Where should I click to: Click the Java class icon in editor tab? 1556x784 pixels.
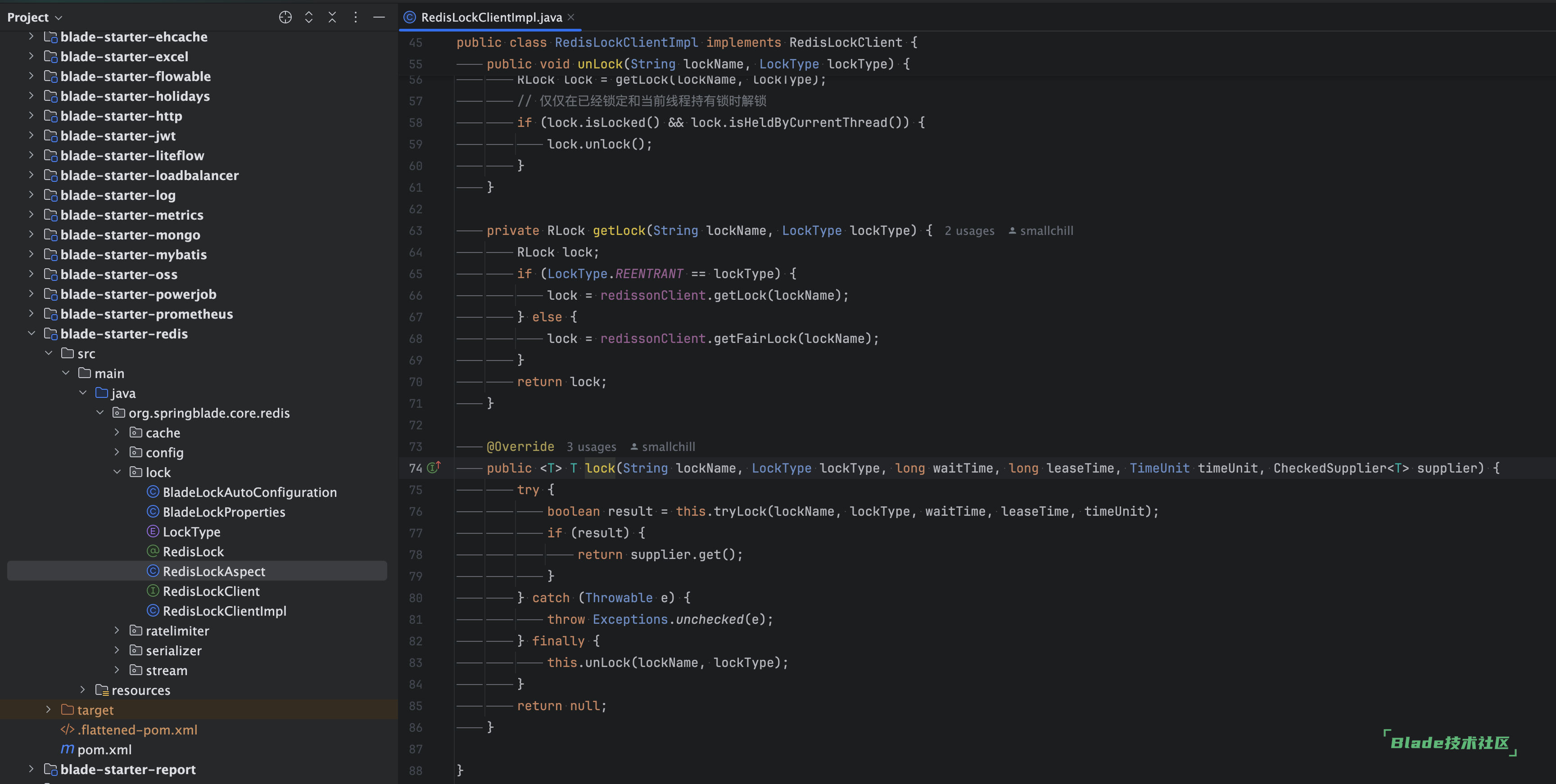410,17
